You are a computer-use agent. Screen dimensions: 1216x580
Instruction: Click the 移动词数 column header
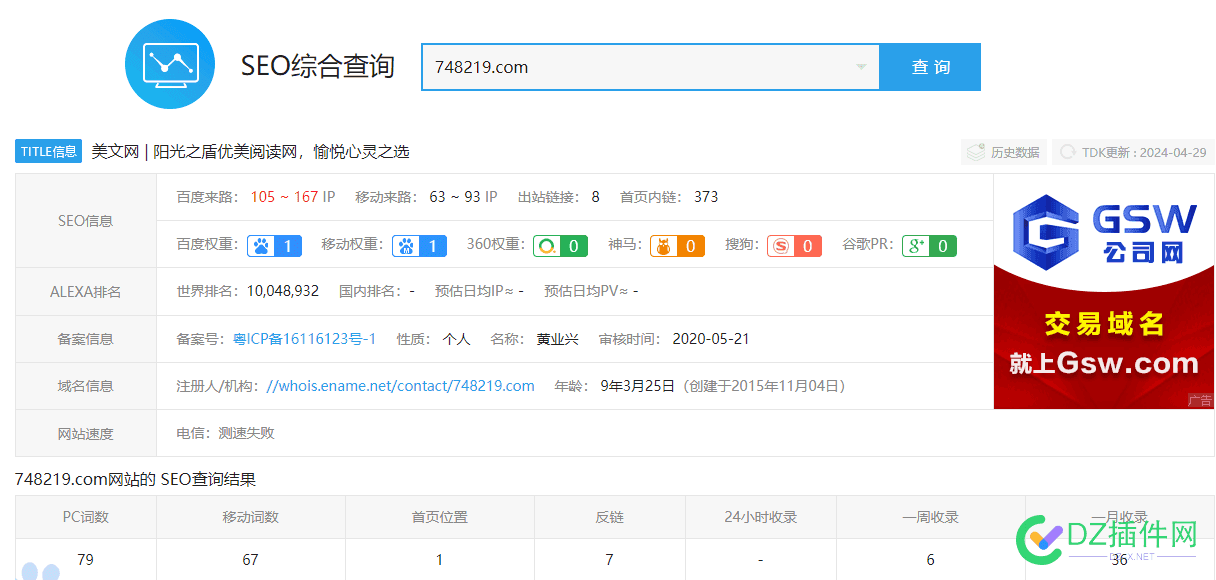pyautogui.click(x=251, y=517)
